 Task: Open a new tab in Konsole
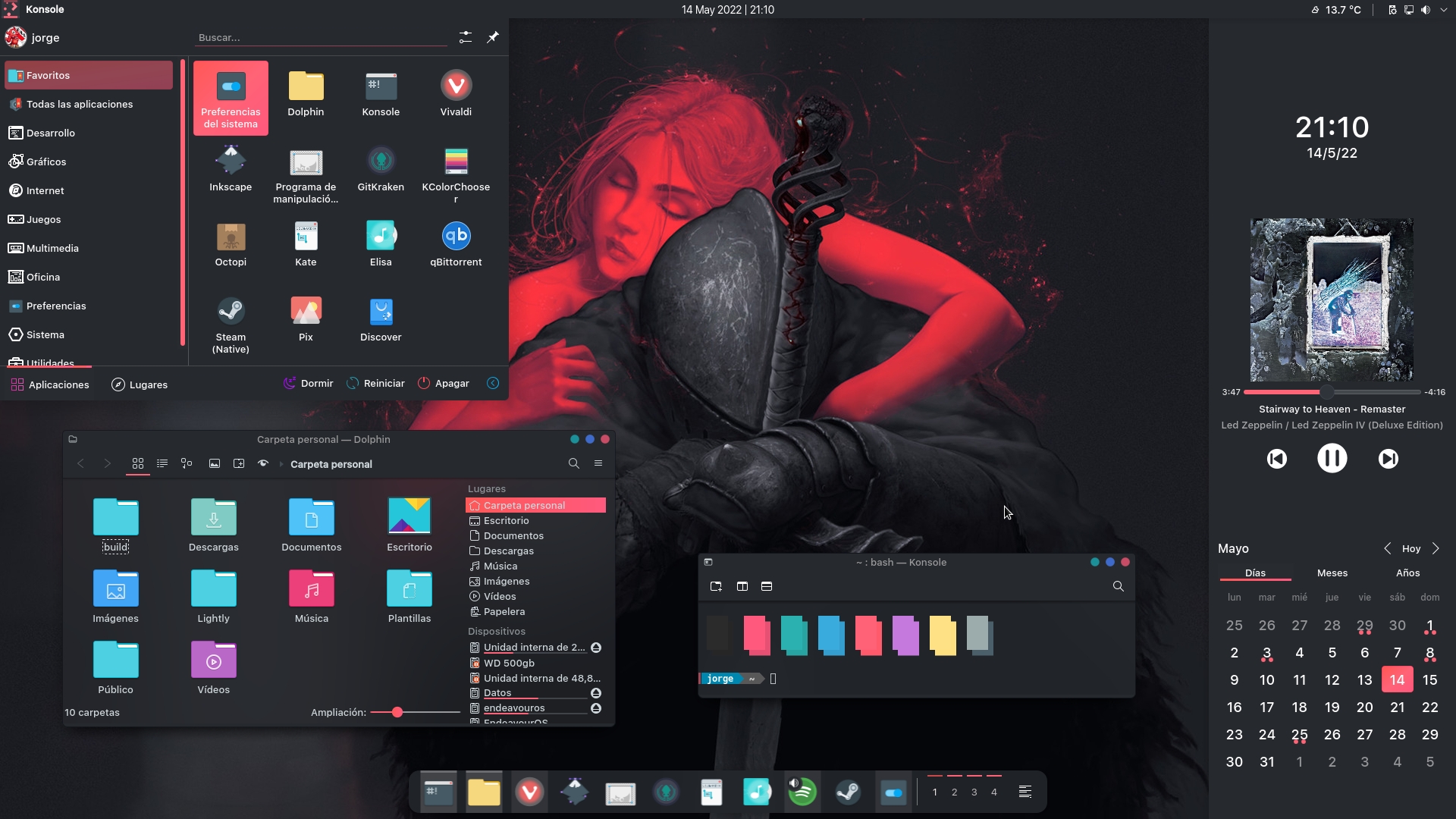coord(716,586)
